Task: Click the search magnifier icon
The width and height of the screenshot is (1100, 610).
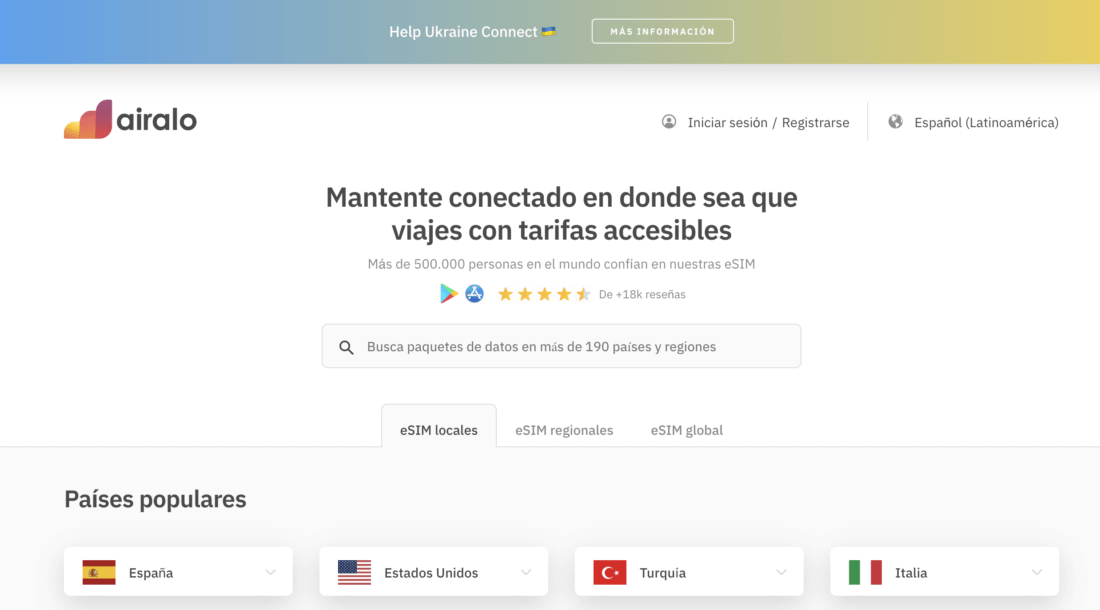Action: [x=347, y=347]
